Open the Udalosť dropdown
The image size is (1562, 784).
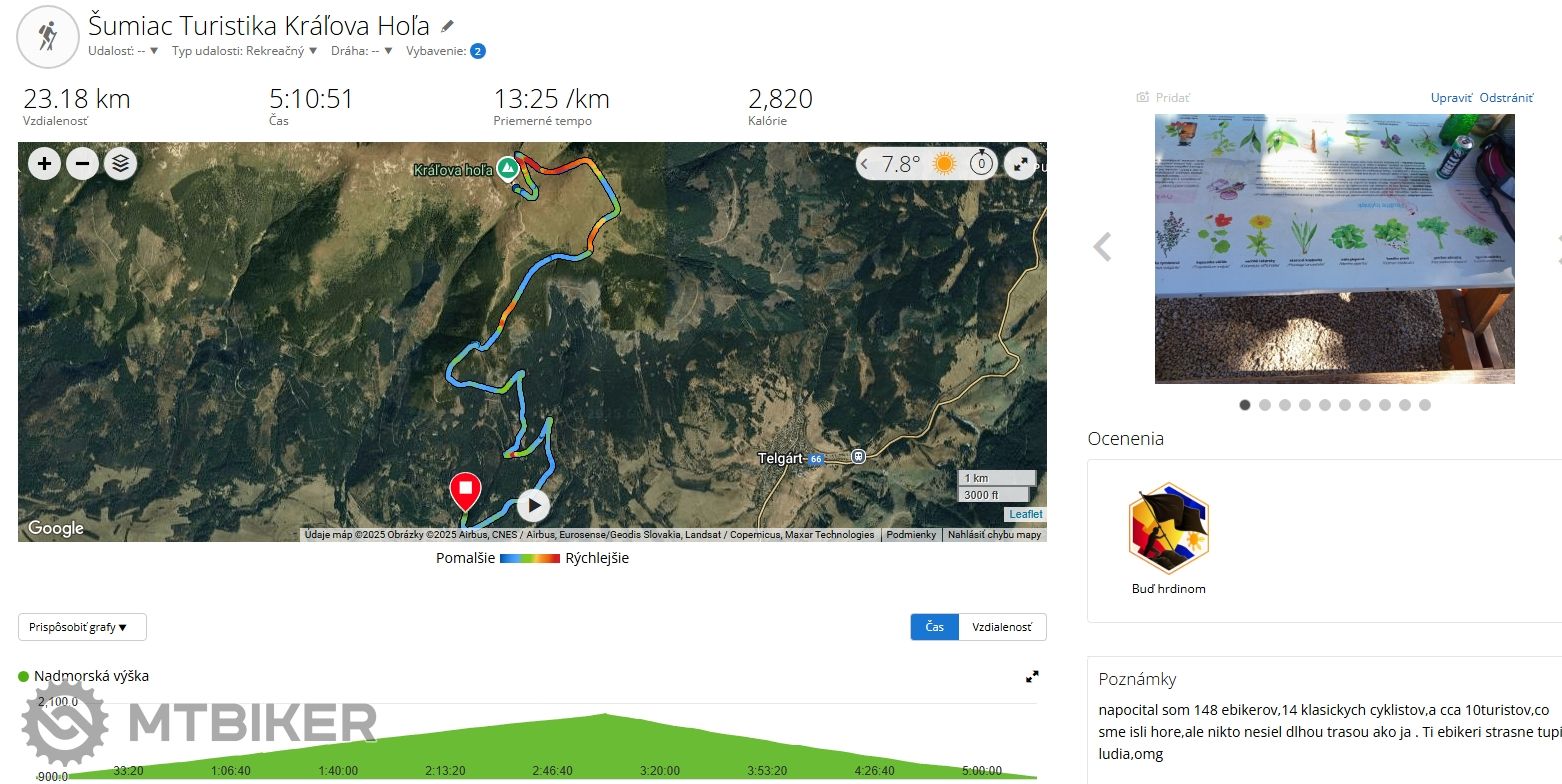tap(123, 51)
